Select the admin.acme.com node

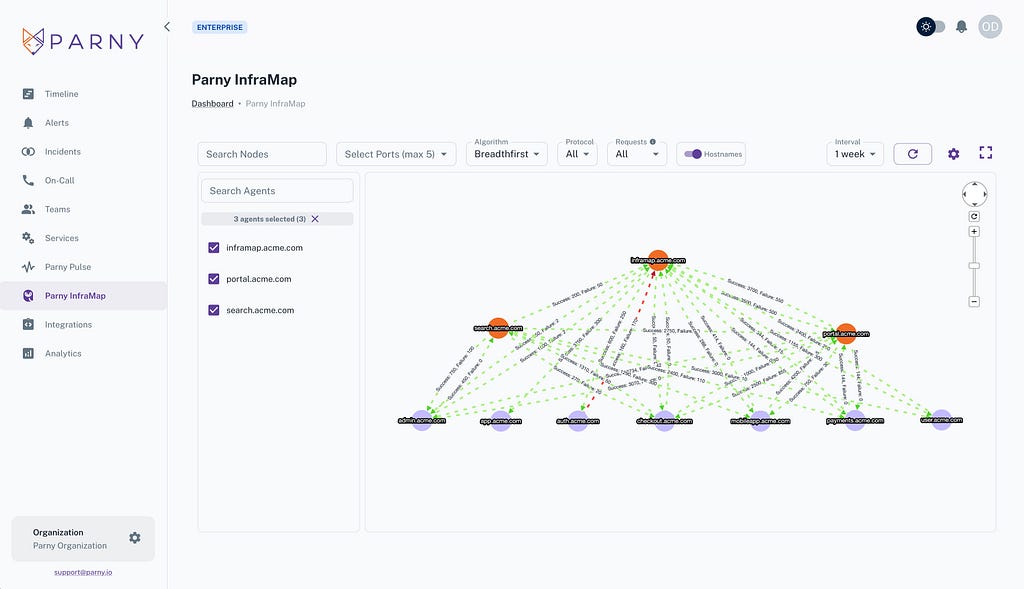(x=422, y=421)
